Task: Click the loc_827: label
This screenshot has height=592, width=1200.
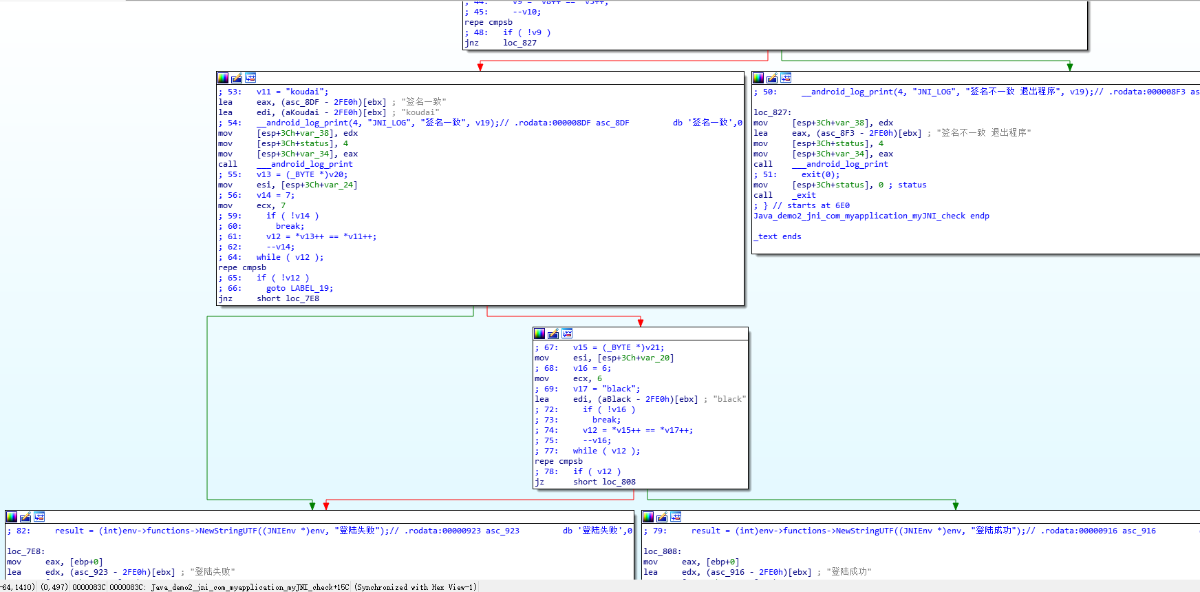Action: point(773,112)
